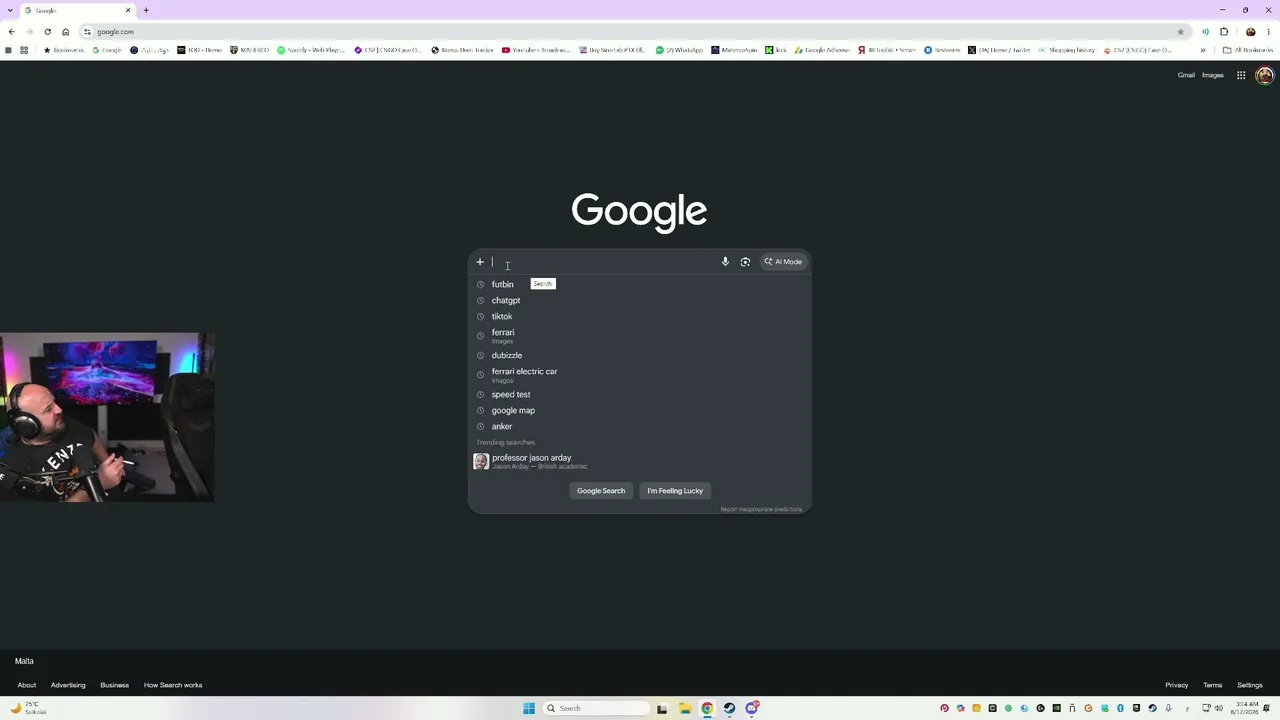
Task: Open Steam from the taskbar
Action: coord(729,708)
